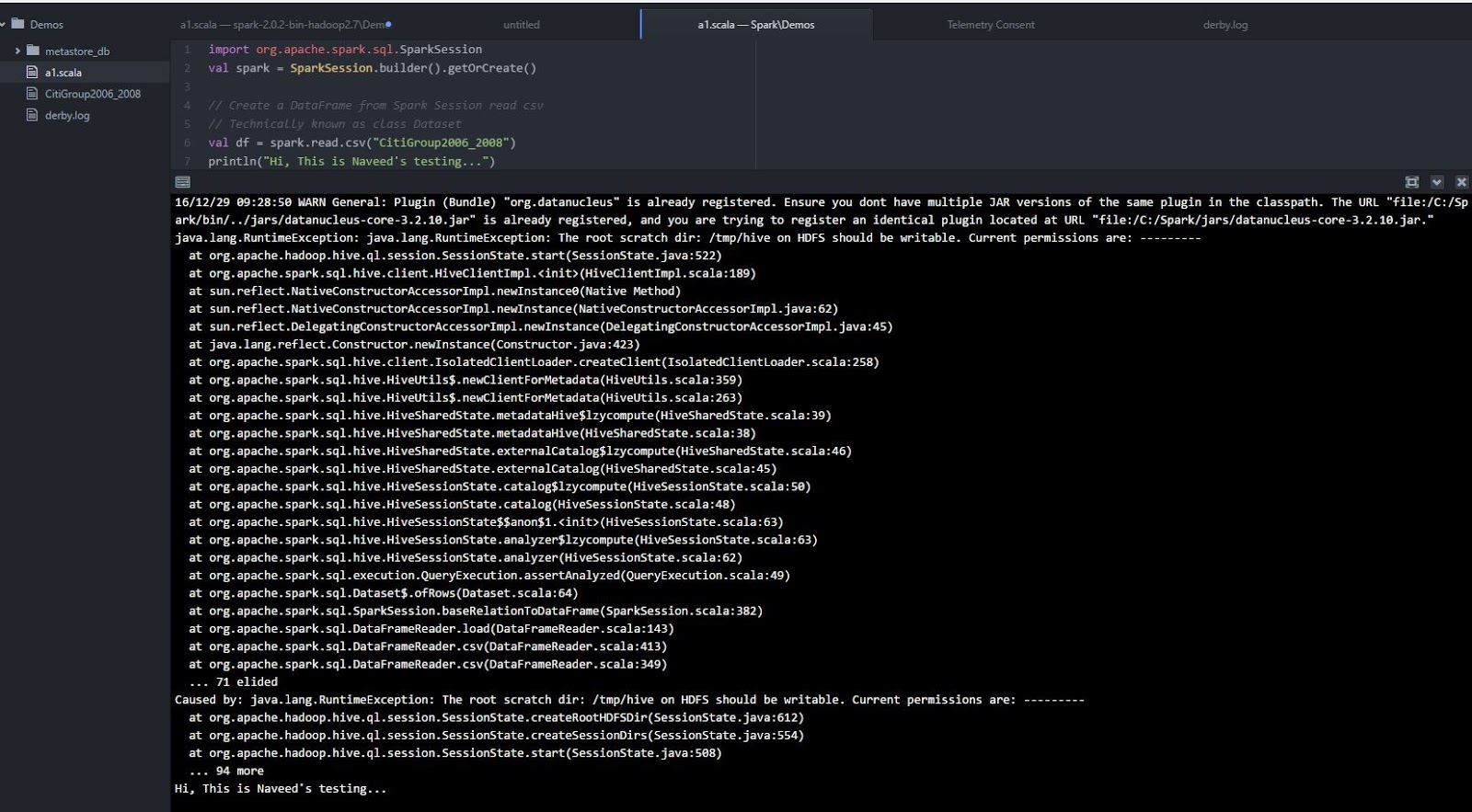Viewport: 1472px width, 812px height.
Task: Click line number 1 in gutter
Action: point(187,50)
